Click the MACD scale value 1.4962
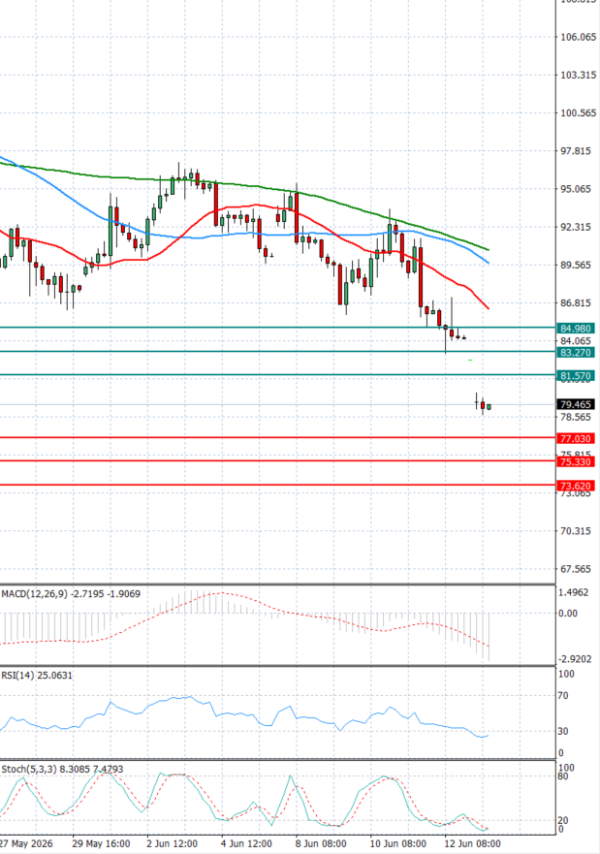Viewport: 600px width, 854px height. (x=574, y=593)
